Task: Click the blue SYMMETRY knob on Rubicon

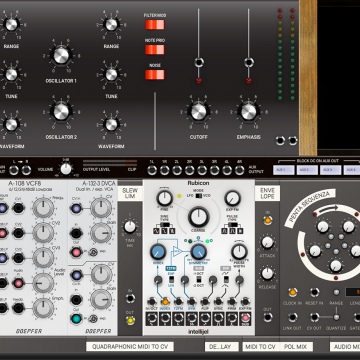Action: click(x=198, y=252)
